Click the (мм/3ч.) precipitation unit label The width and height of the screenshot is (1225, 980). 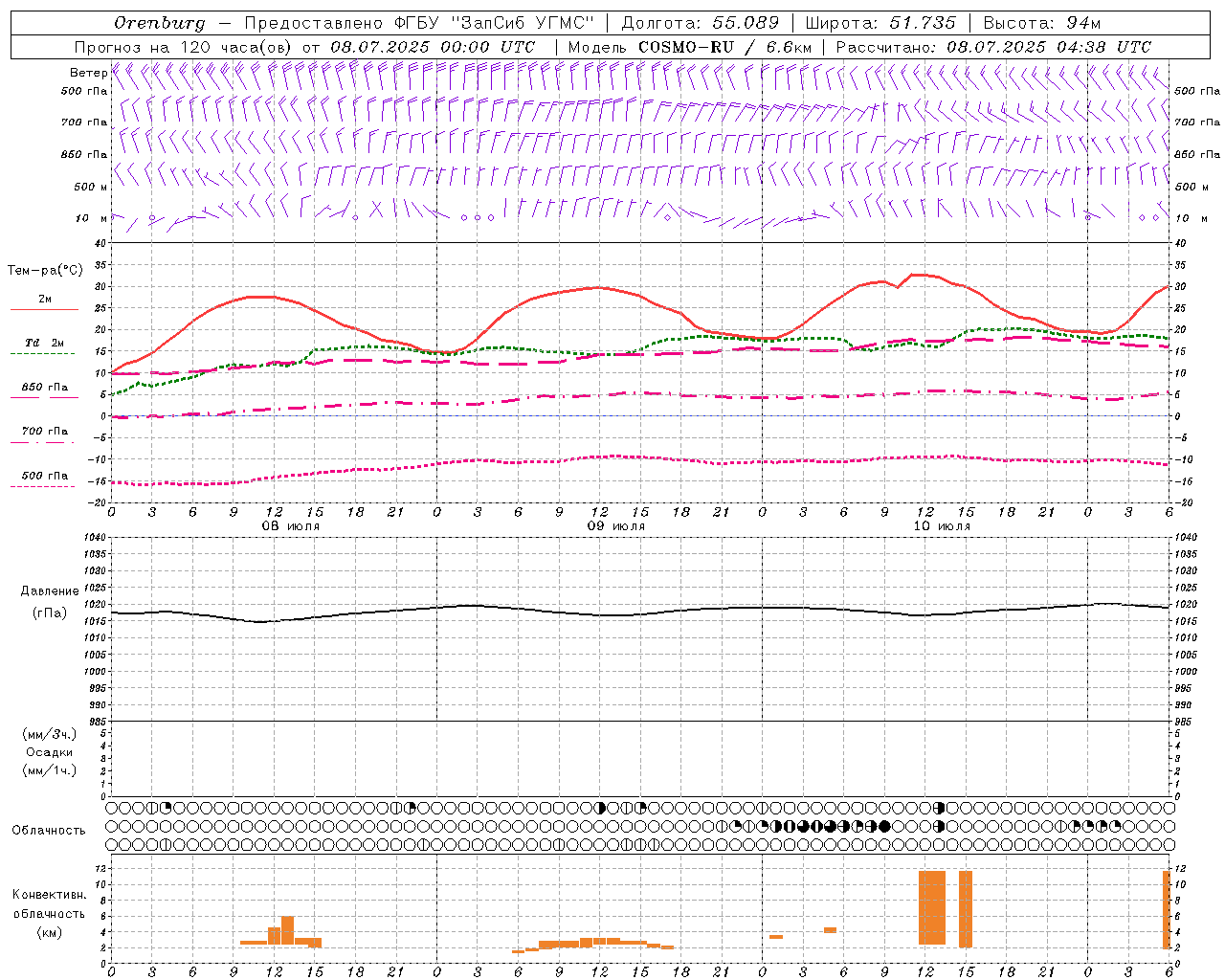tap(49, 734)
